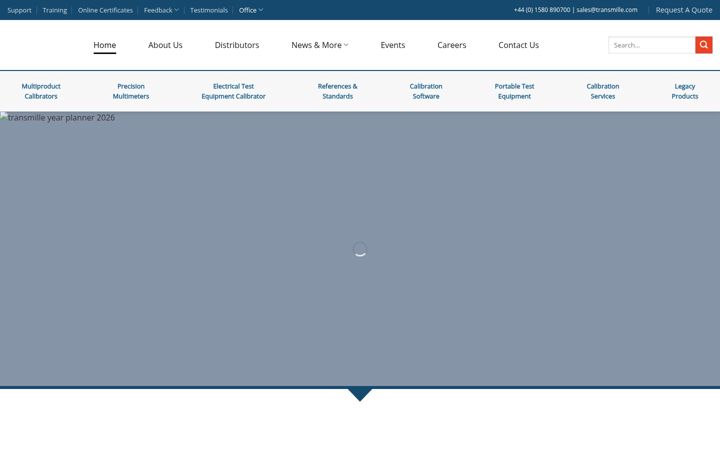Open the Contact Us page
This screenshot has height=450, width=720.
(x=518, y=45)
